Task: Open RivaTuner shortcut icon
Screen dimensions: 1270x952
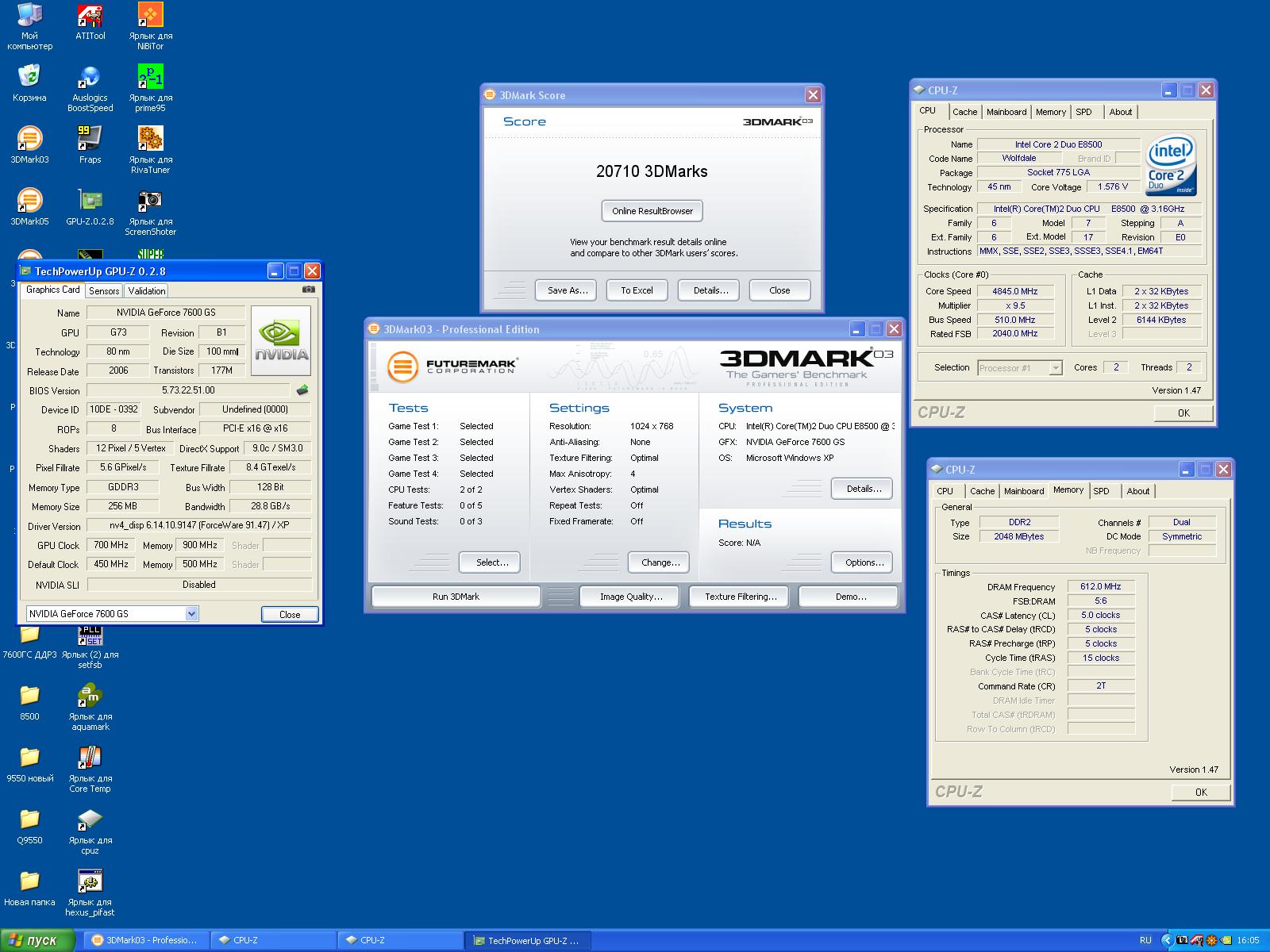Action: coord(150,150)
